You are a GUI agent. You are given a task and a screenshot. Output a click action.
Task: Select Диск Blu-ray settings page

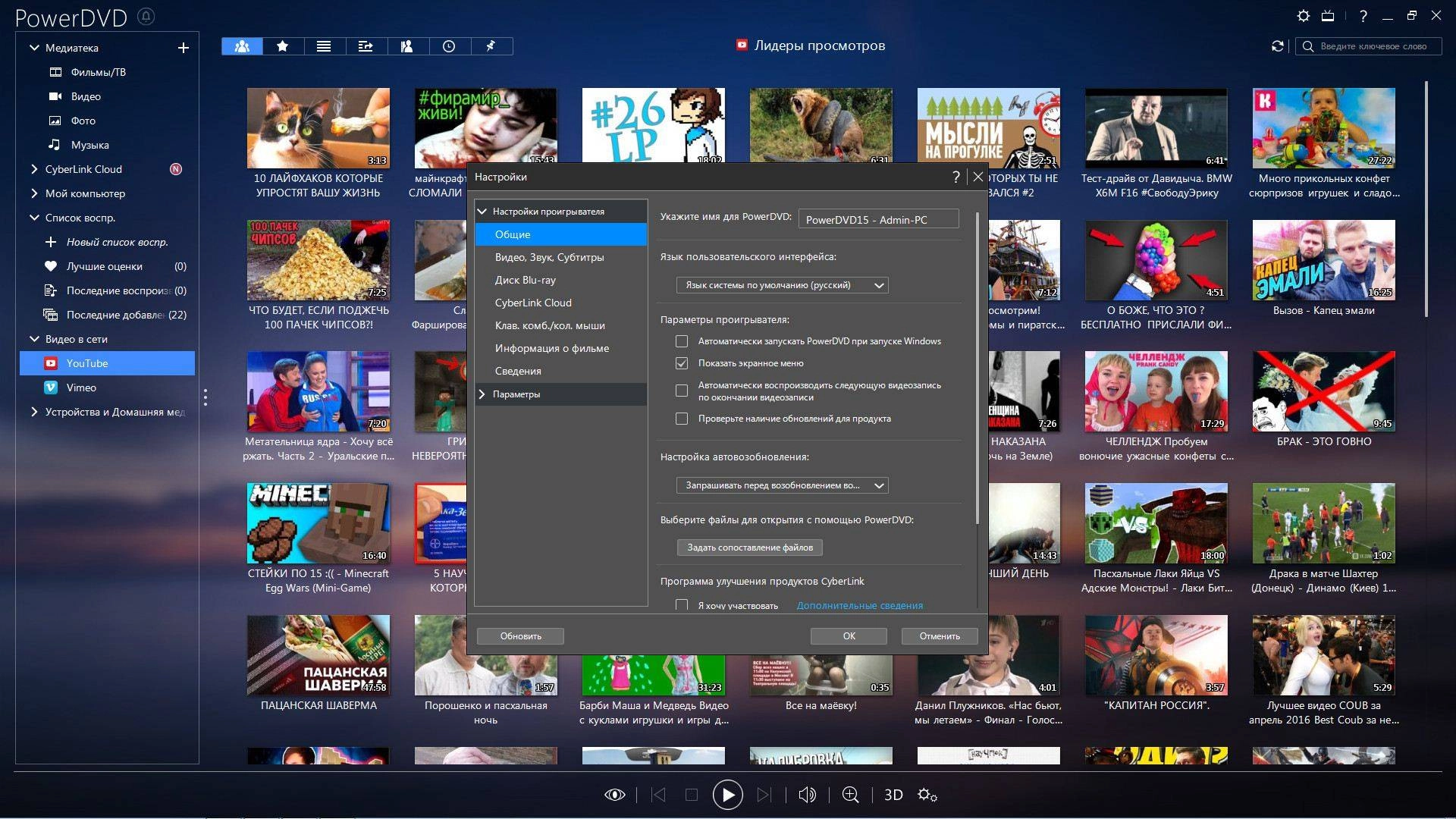561,280
